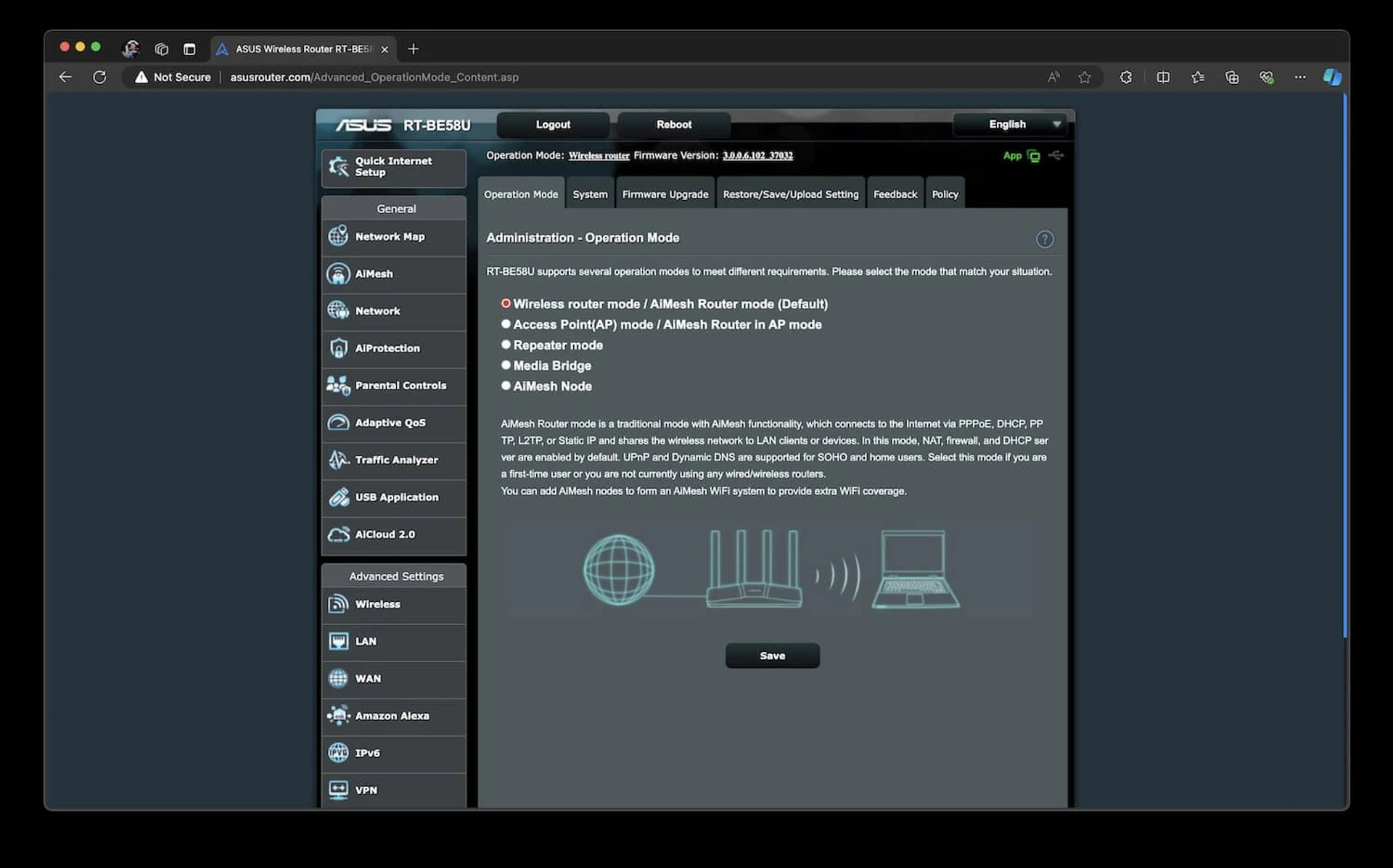Click the help question mark icon

click(1045, 239)
